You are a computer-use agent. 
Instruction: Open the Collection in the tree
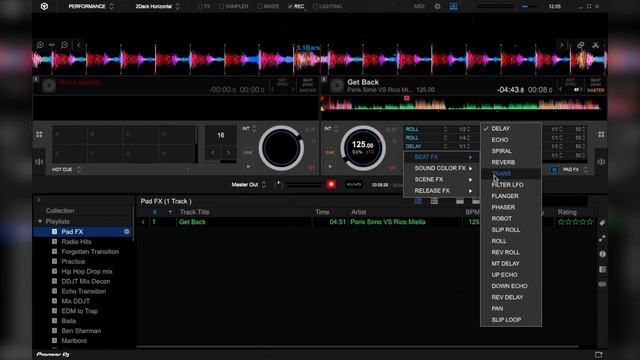tap(60, 211)
